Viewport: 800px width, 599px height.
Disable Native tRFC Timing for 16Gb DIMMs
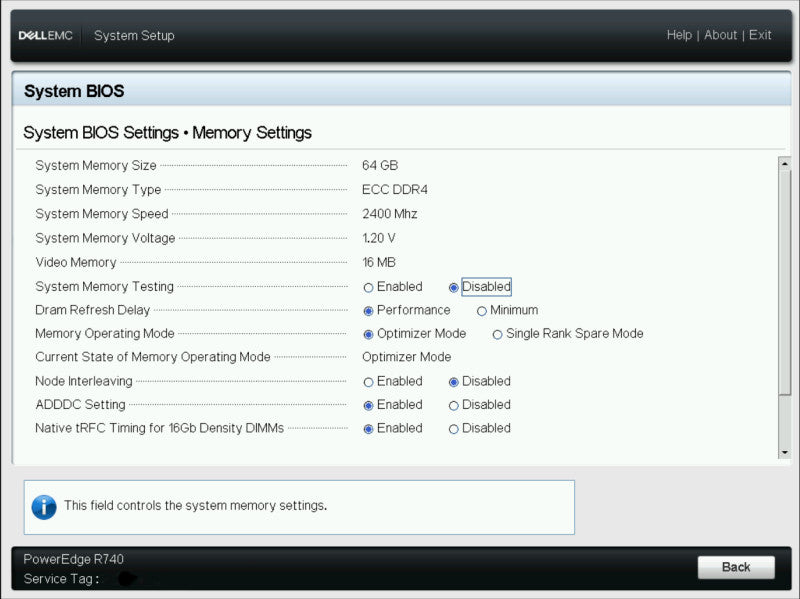coord(453,429)
